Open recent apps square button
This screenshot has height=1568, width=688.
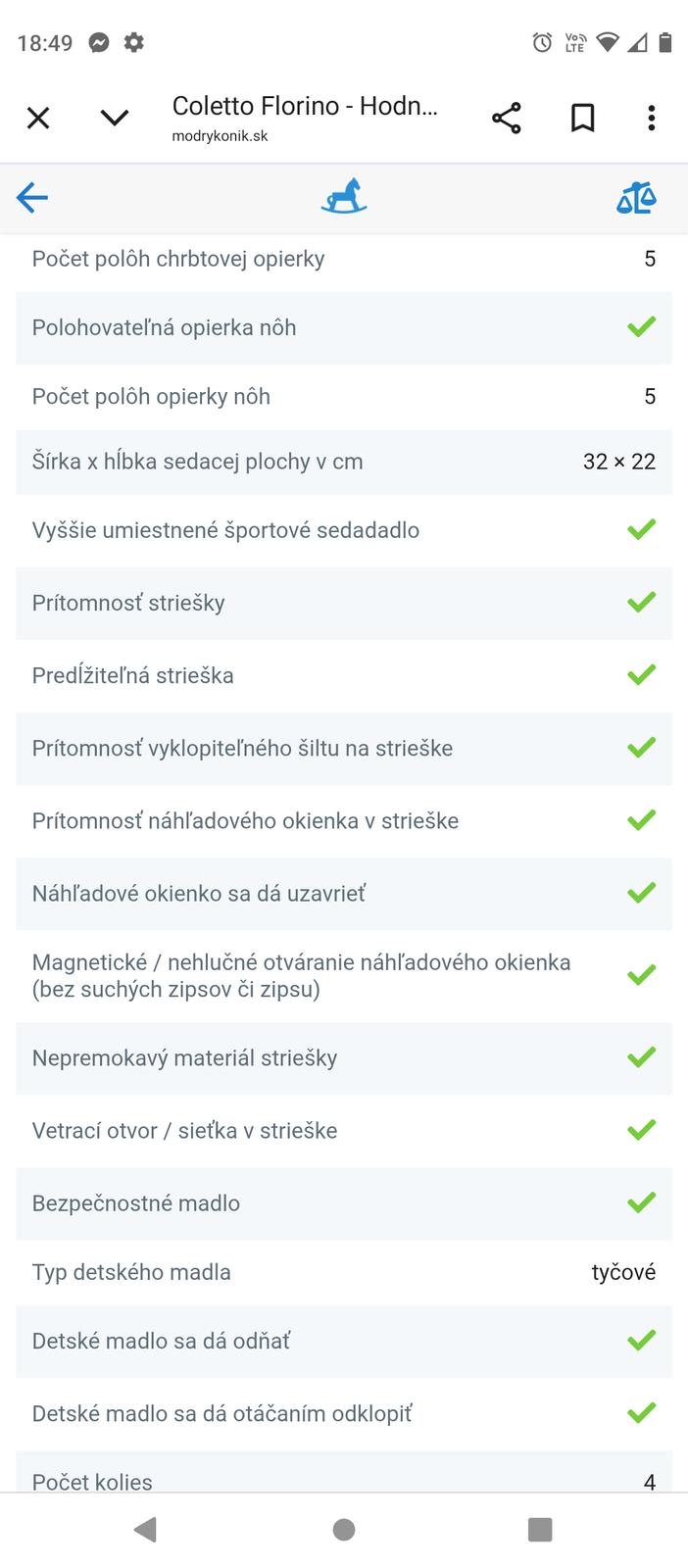coord(540,1529)
